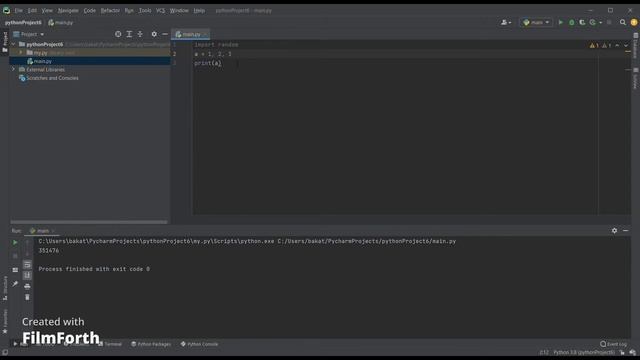
Task: Open the user account dropdown in the toolbar
Action: [x=506, y=22]
